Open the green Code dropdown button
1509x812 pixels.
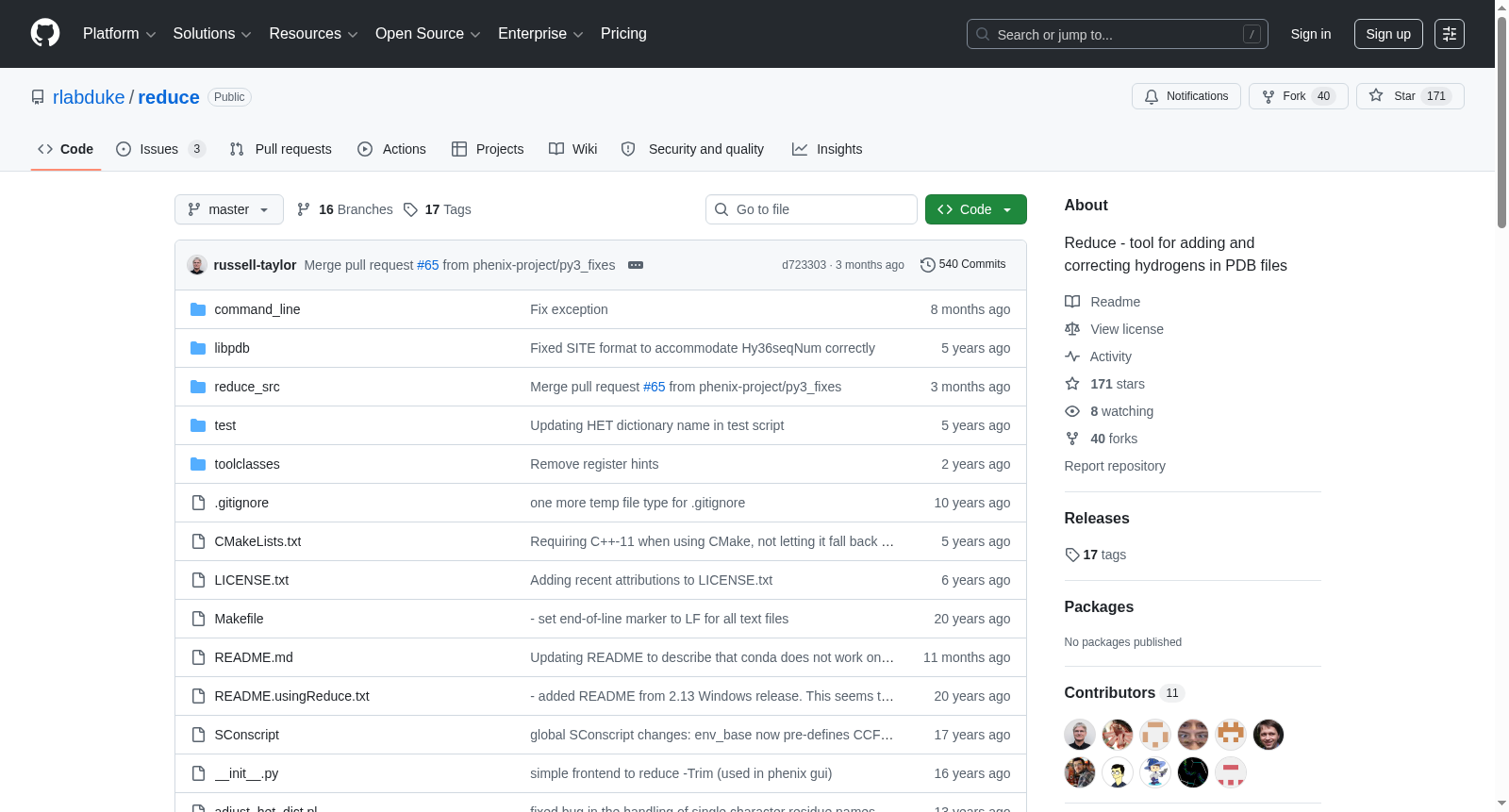pos(976,209)
